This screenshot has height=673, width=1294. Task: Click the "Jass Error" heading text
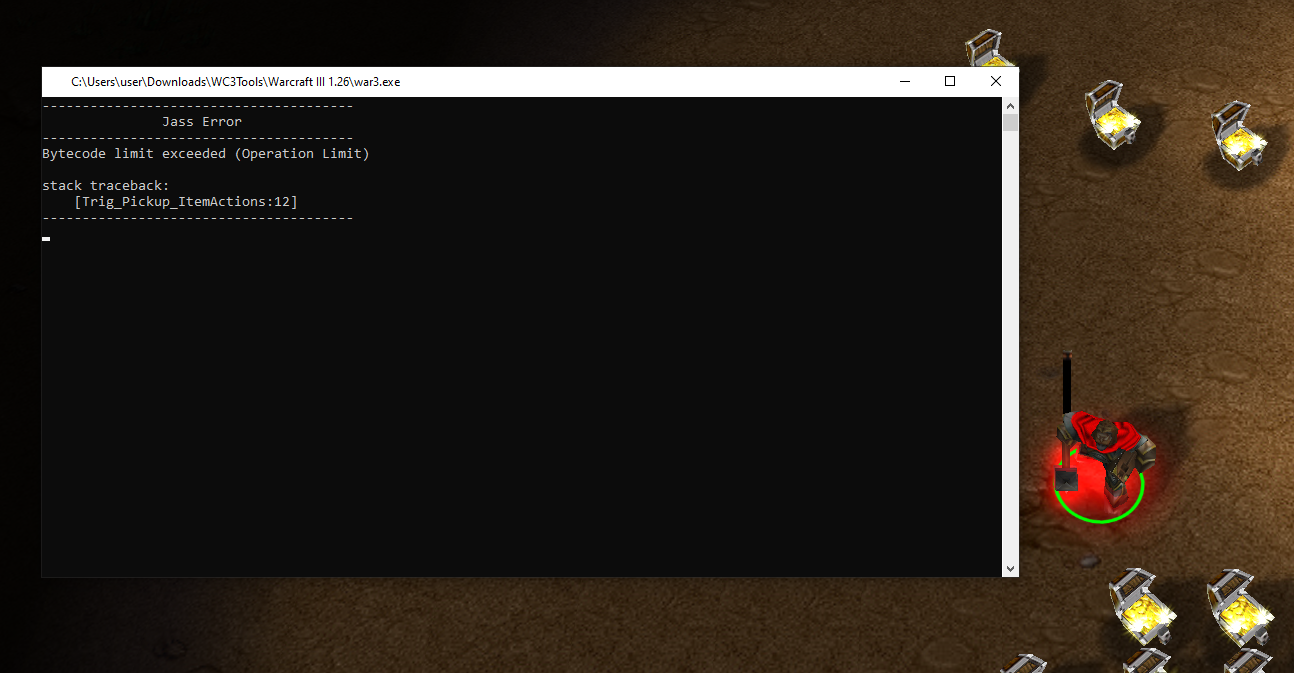click(202, 122)
